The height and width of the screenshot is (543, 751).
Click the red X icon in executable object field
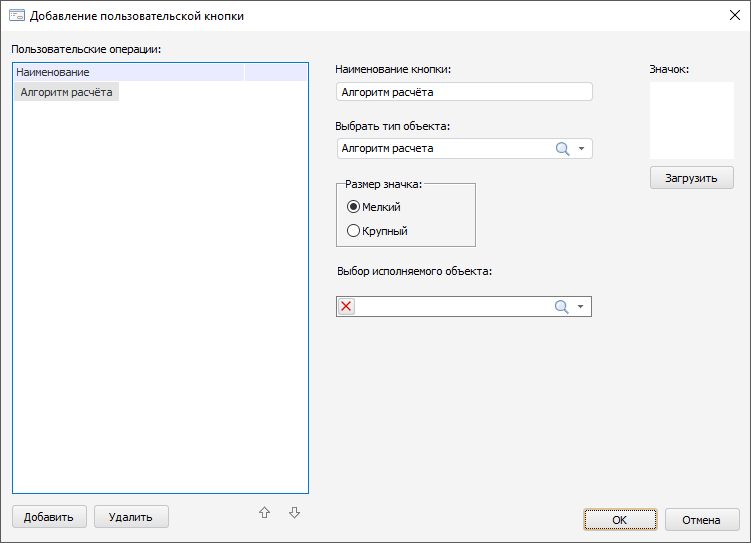[x=347, y=307]
